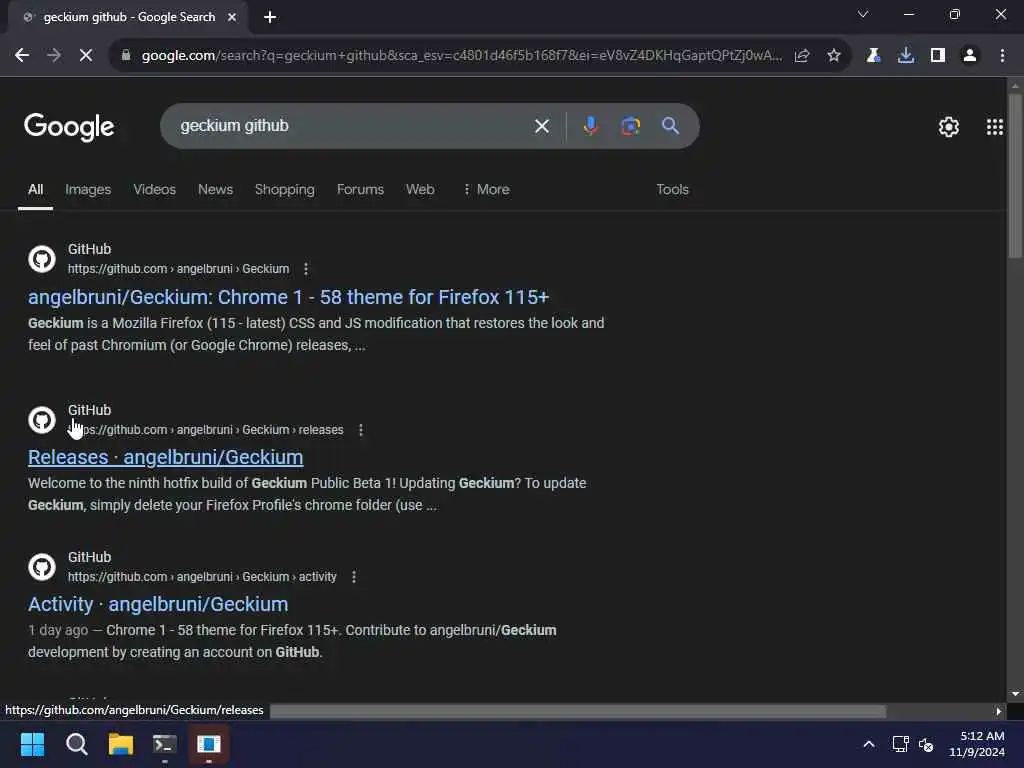Viewport: 1024px width, 768px height.
Task: Start voice search with microphone
Action: [x=590, y=126]
